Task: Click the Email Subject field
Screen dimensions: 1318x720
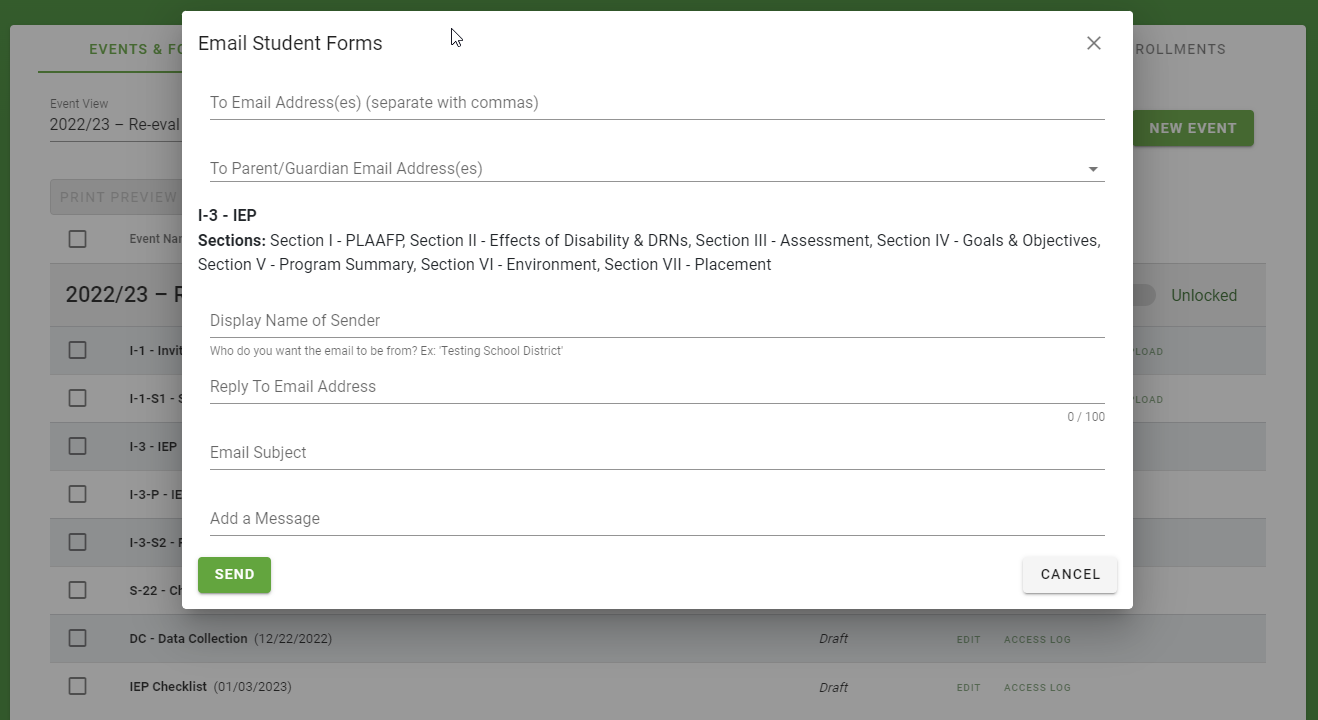Action: [657, 453]
